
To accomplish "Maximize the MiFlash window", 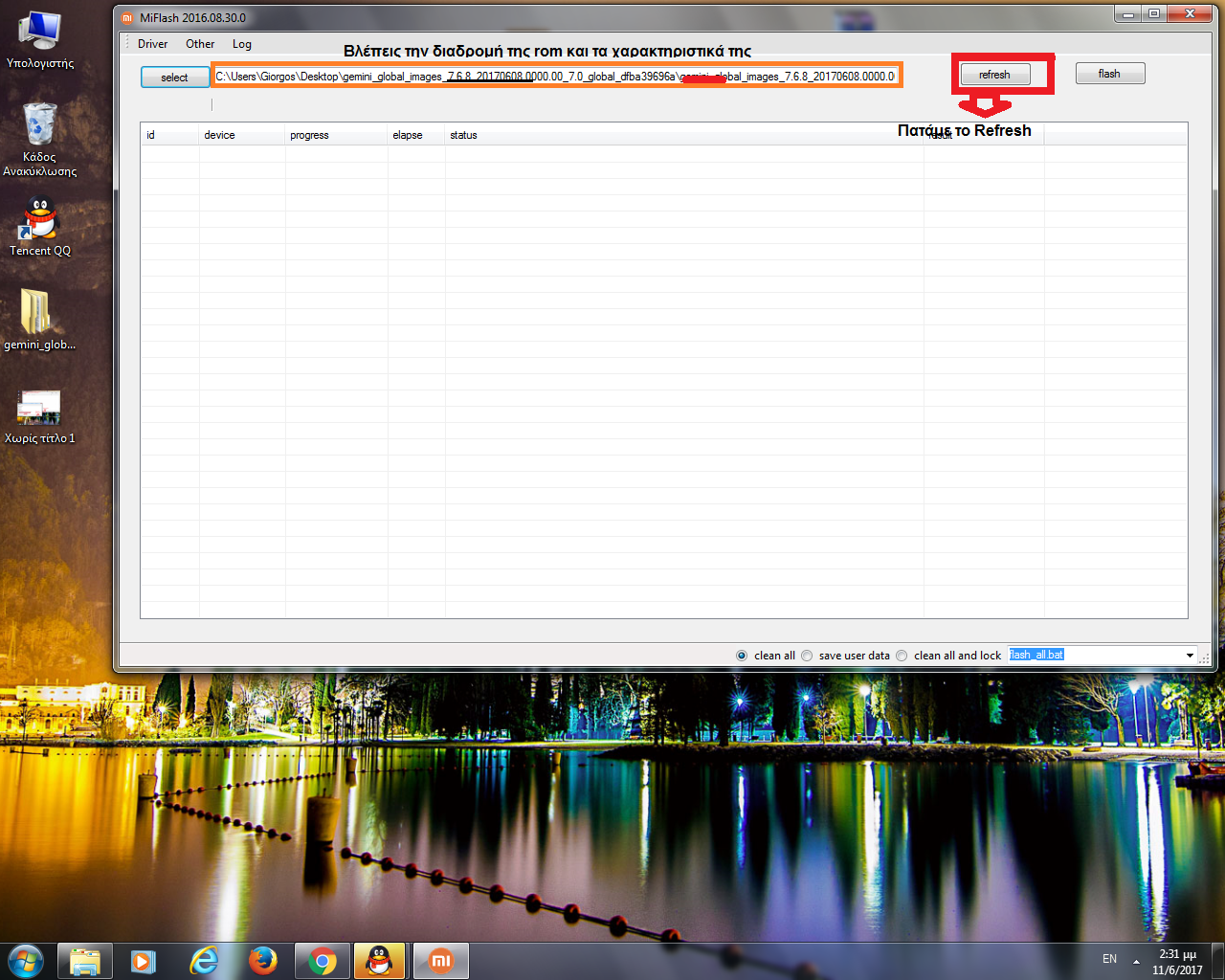I will coord(1154,14).
